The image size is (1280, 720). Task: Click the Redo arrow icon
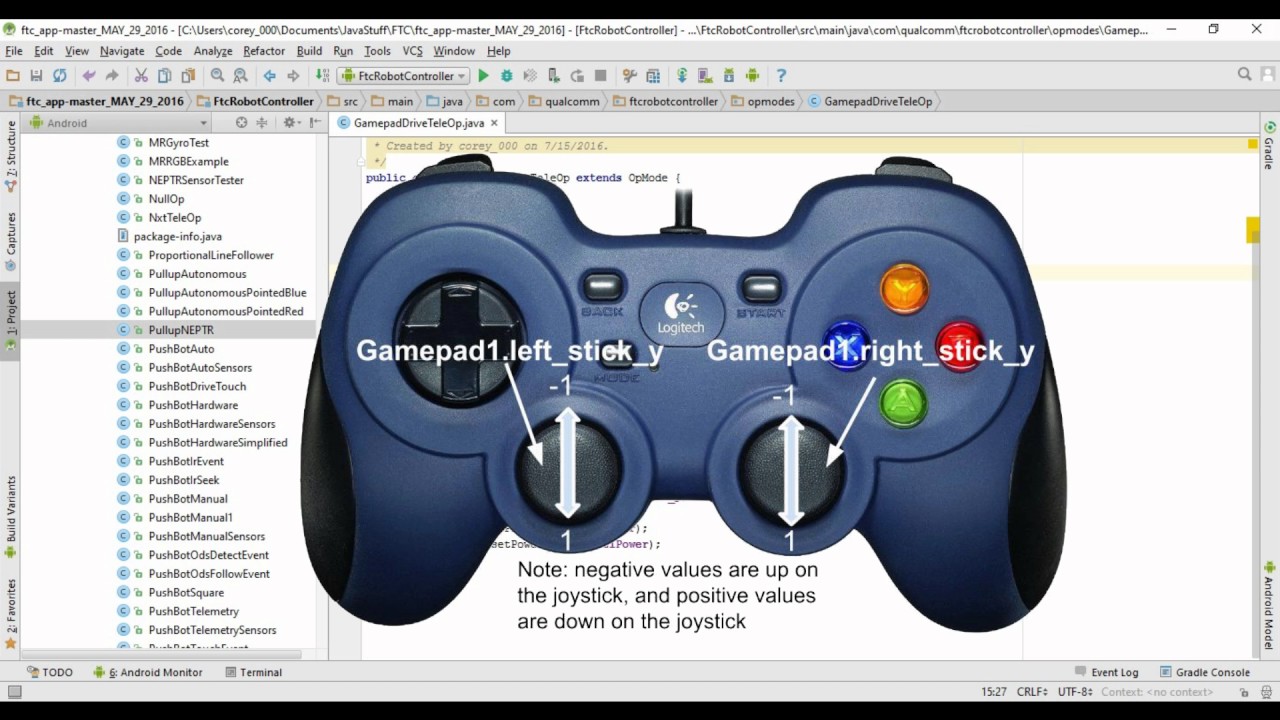112,76
